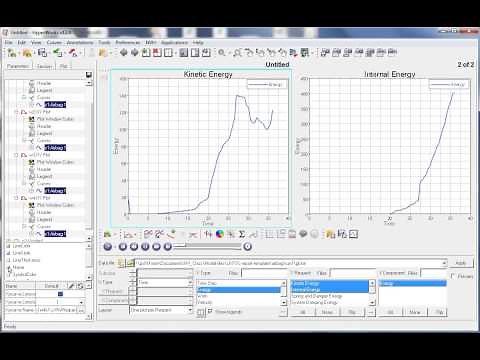Click Y Component filter input field
This screenshot has height=360, width=480.
pos(434,273)
